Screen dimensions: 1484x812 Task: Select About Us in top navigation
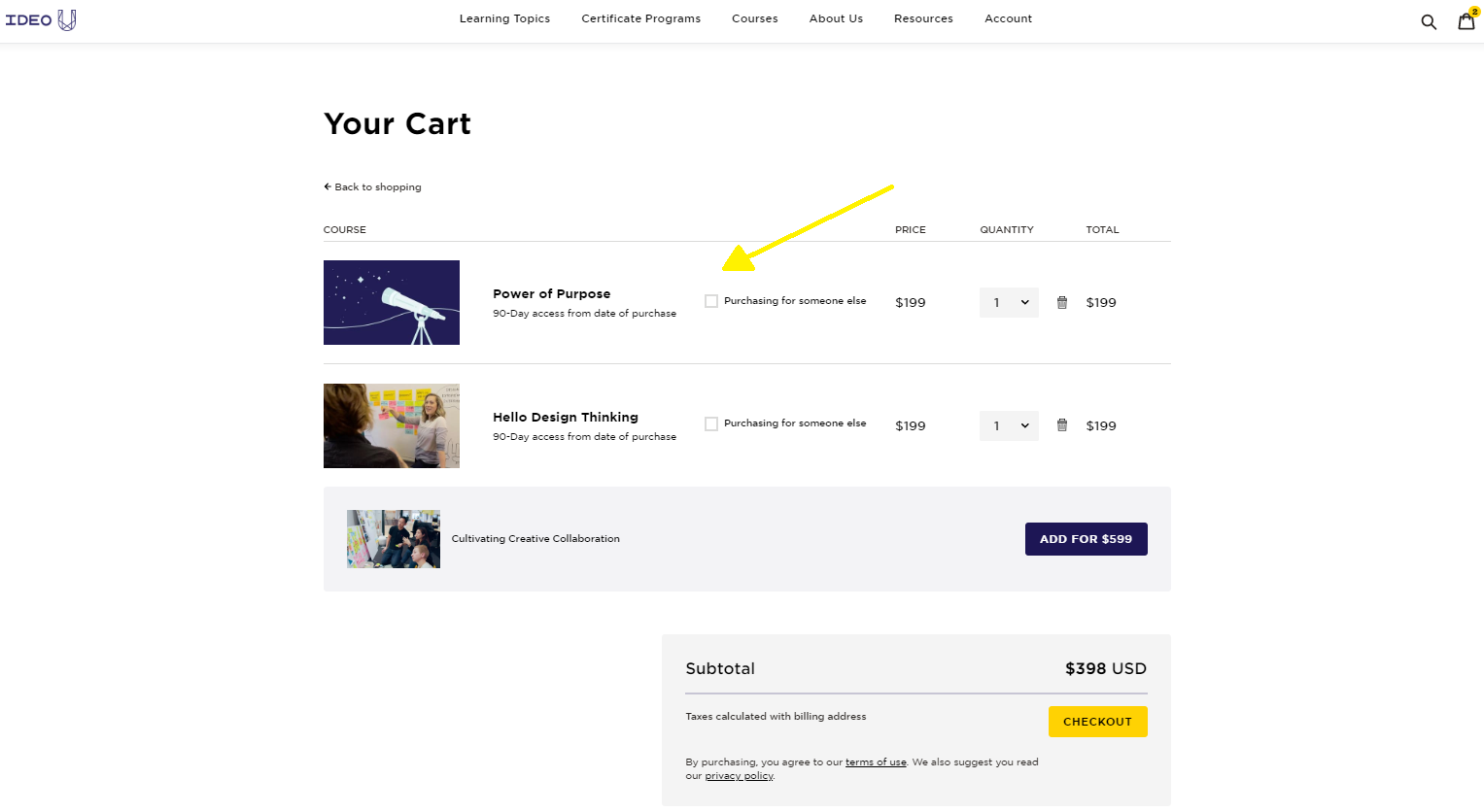(836, 18)
